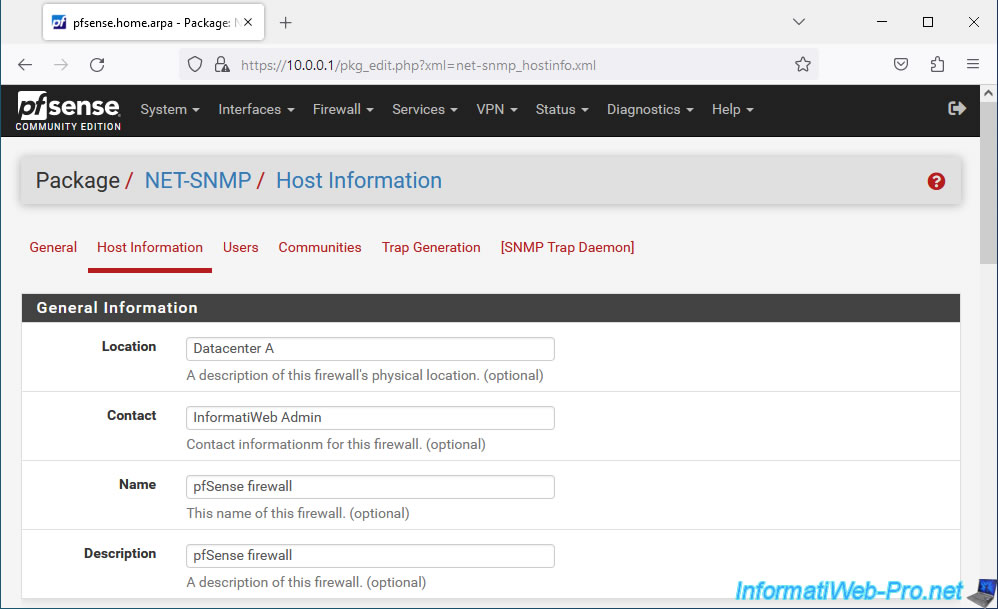The image size is (998, 609).
Task: Click the pfSense favicon on tab
Action: pos(59,22)
